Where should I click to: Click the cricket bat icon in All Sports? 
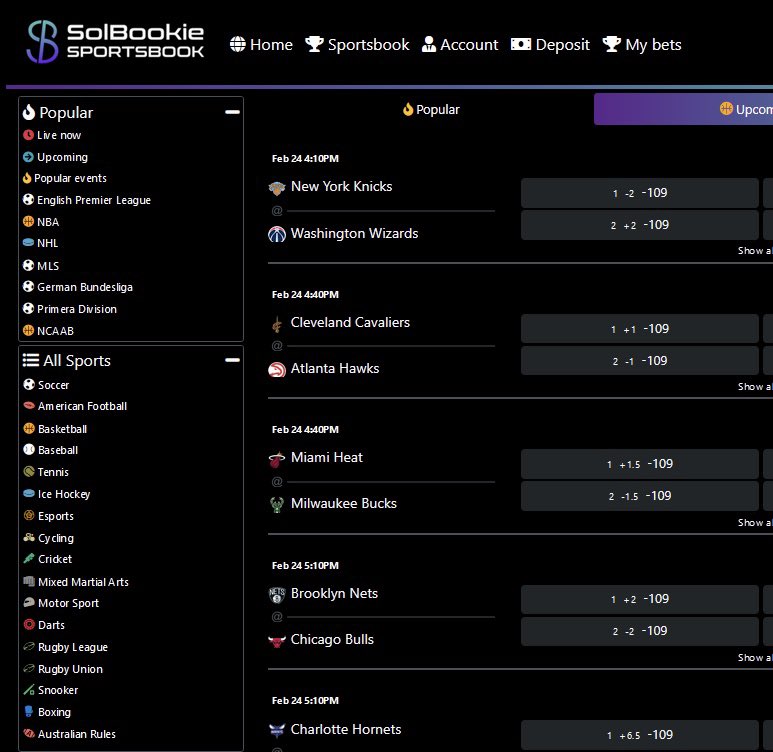pos(29,559)
